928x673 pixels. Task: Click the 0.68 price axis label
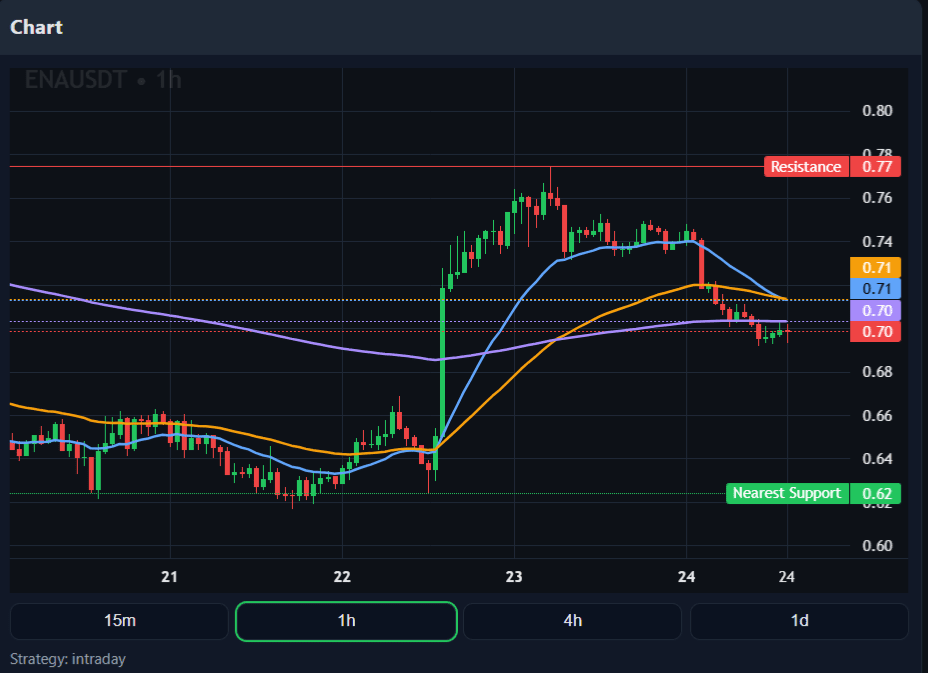point(877,372)
